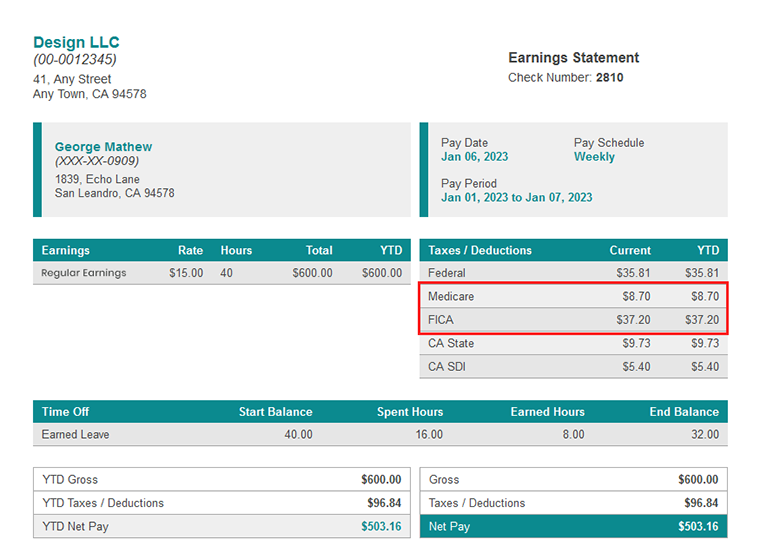Click the Federal tax row label

pyautogui.click(x=446, y=273)
